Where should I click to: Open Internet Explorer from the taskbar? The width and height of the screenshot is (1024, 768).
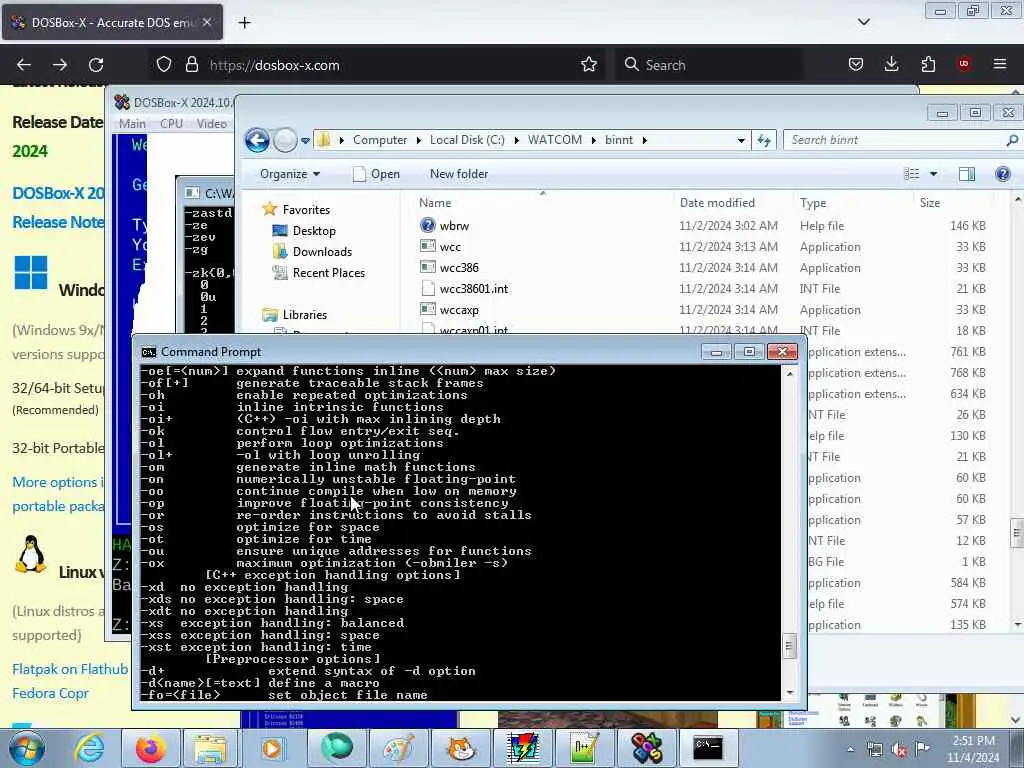[89, 748]
